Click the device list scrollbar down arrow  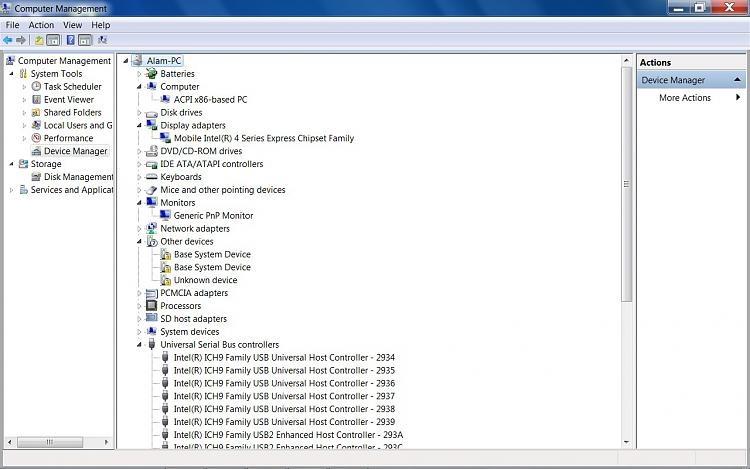(x=627, y=443)
